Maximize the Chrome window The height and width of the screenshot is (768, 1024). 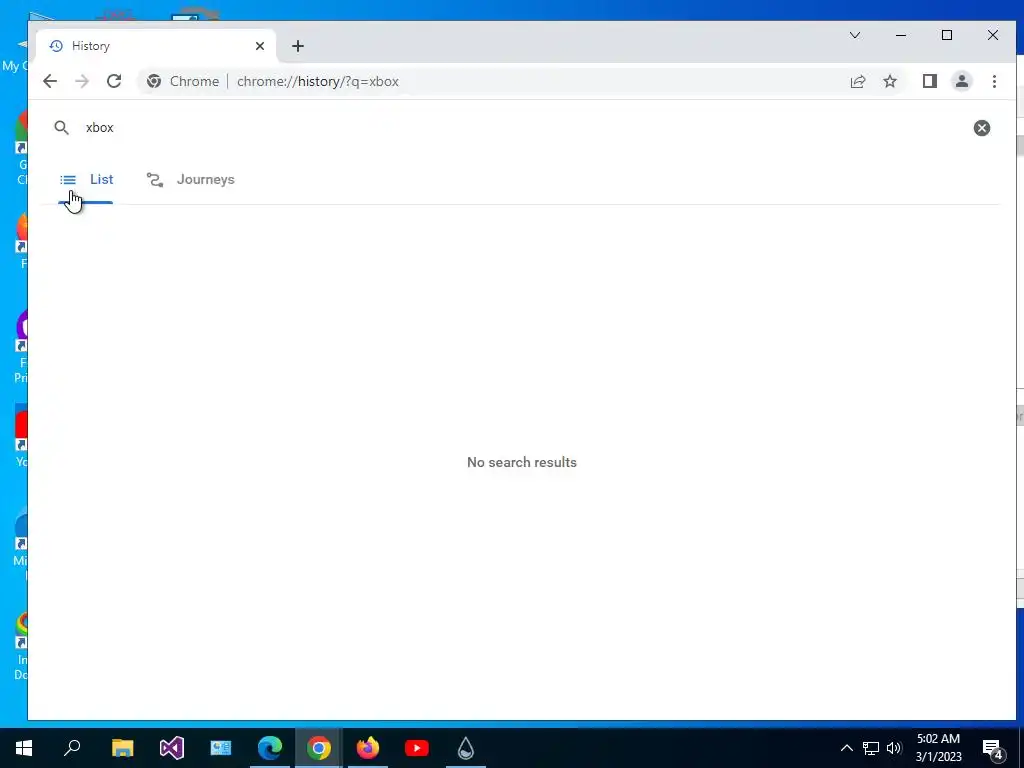click(x=947, y=35)
